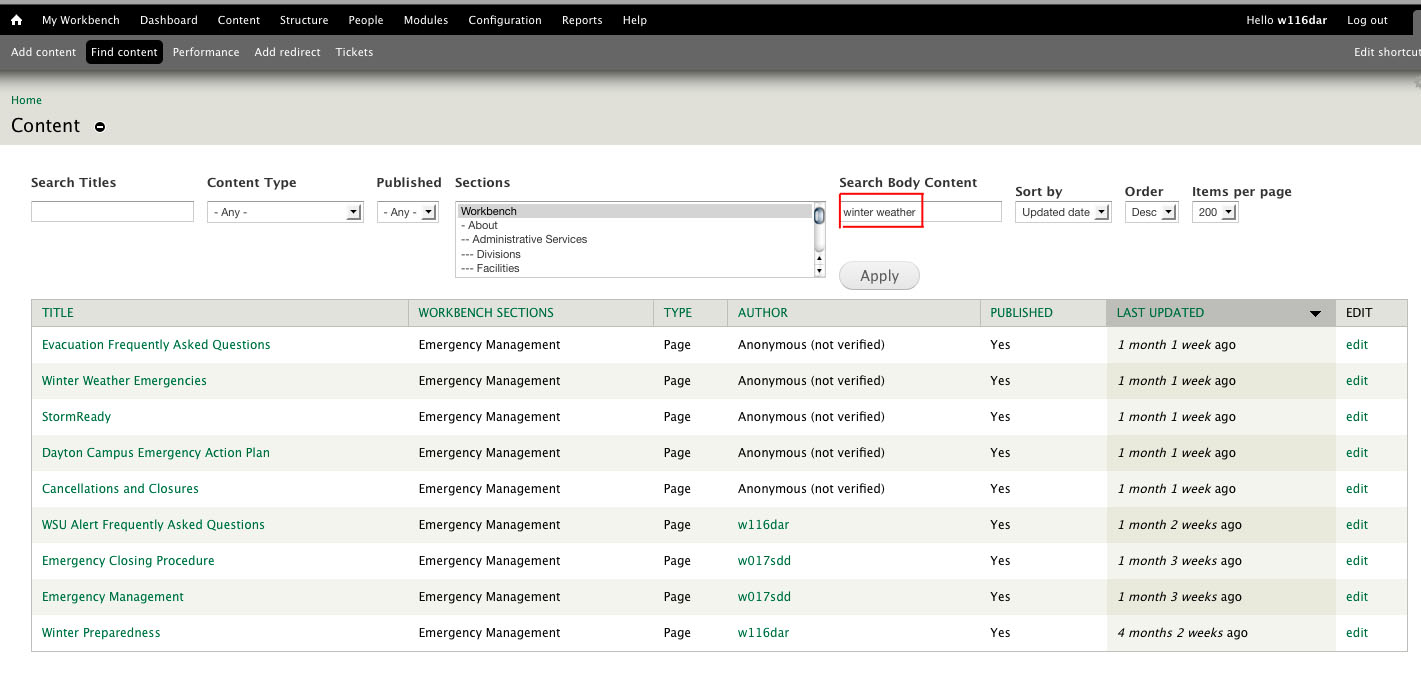Screen dimensions: 1421x697
Task: Click into Search Titles field
Action: (x=112, y=212)
